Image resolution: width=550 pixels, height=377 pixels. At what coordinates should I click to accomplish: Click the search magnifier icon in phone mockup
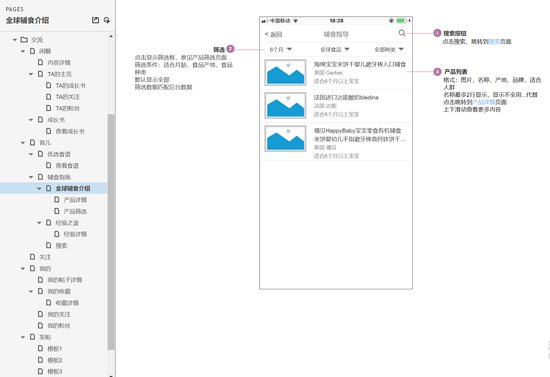[x=402, y=33]
